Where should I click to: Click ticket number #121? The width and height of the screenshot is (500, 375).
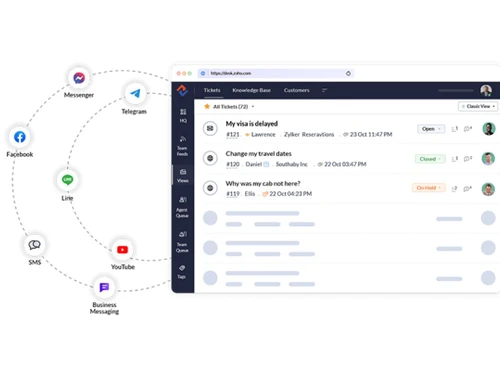(233, 134)
